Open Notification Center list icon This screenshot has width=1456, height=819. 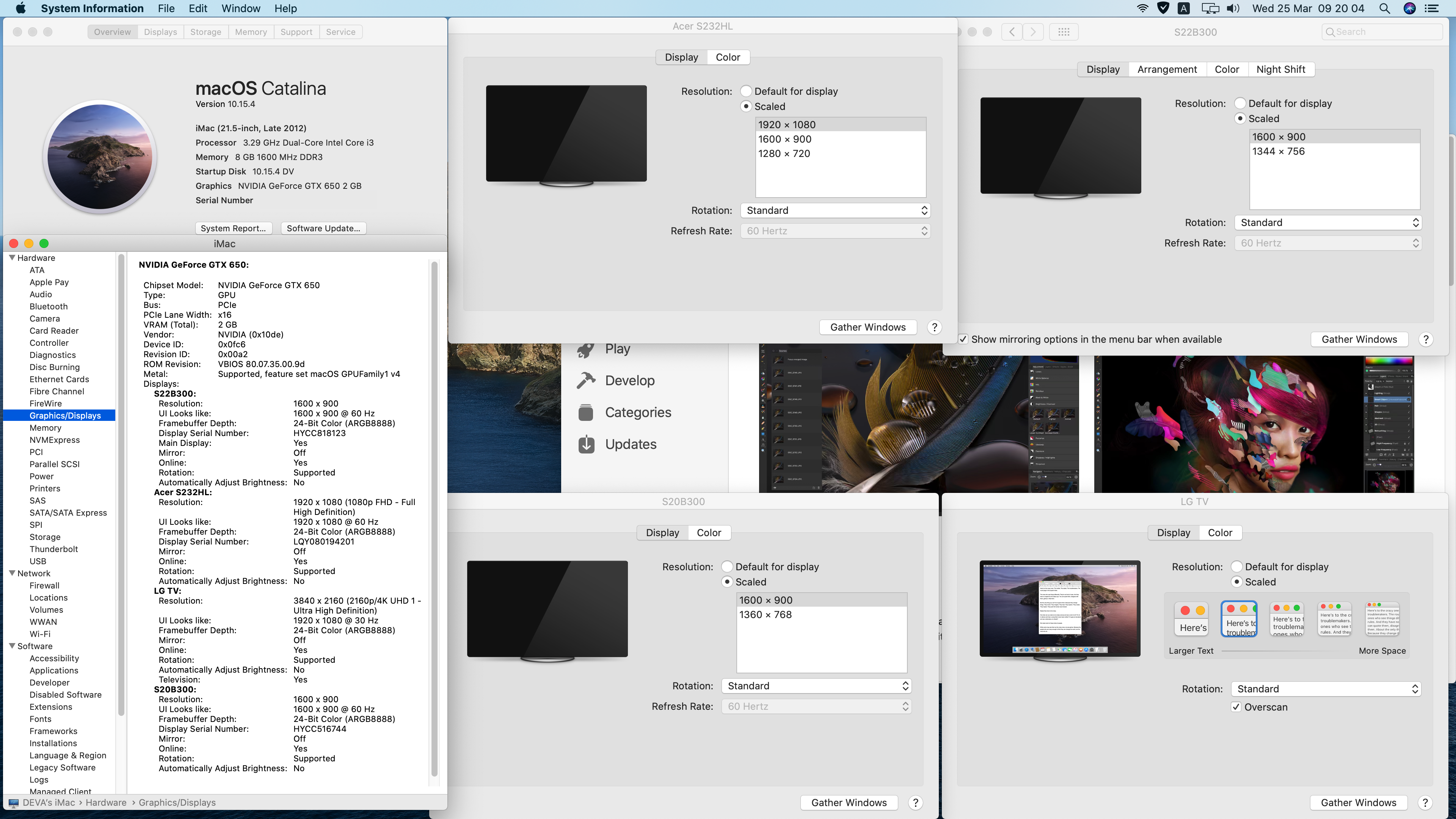point(1432,8)
